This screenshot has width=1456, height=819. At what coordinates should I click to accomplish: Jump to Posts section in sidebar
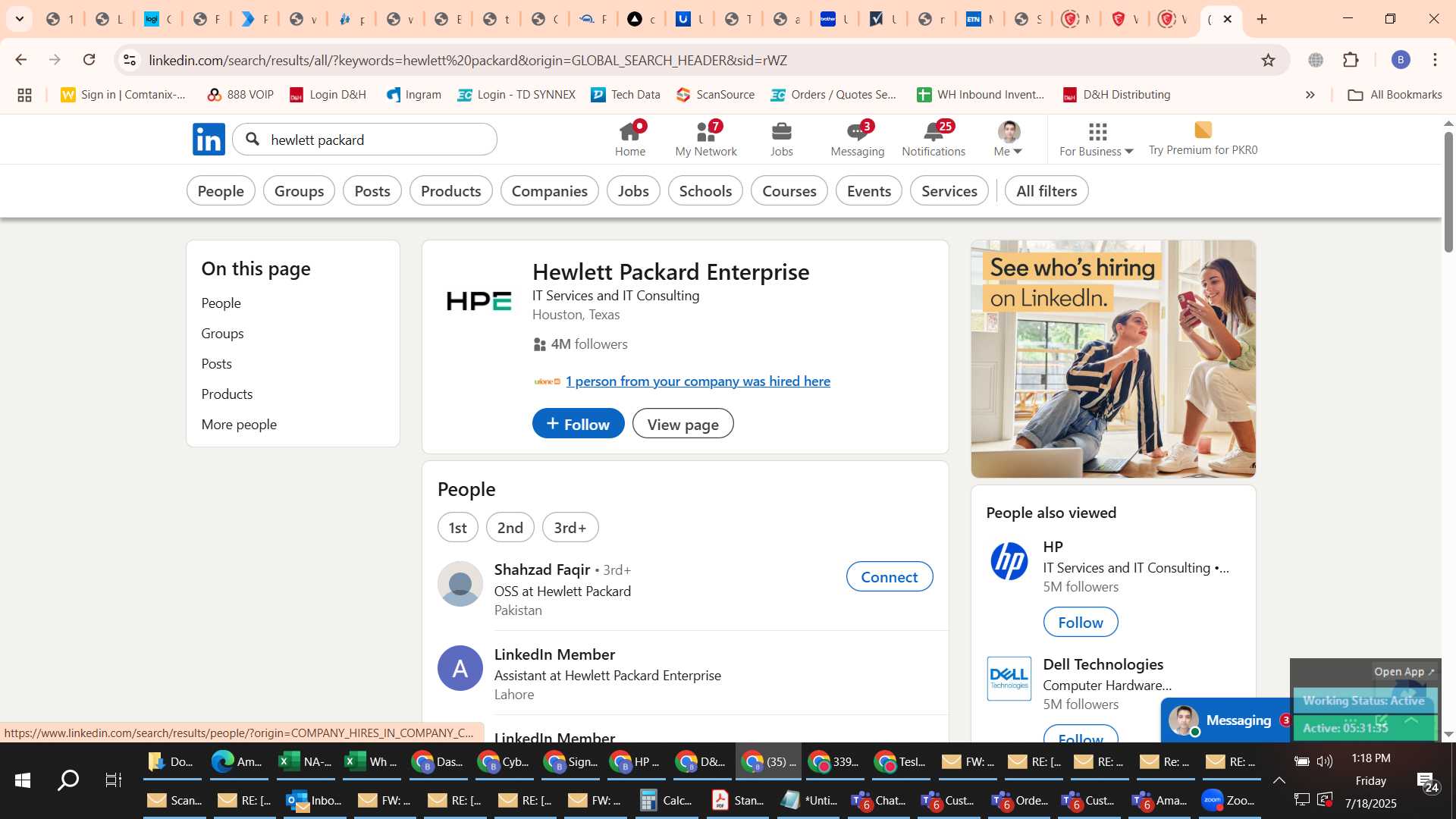[x=217, y=364]
